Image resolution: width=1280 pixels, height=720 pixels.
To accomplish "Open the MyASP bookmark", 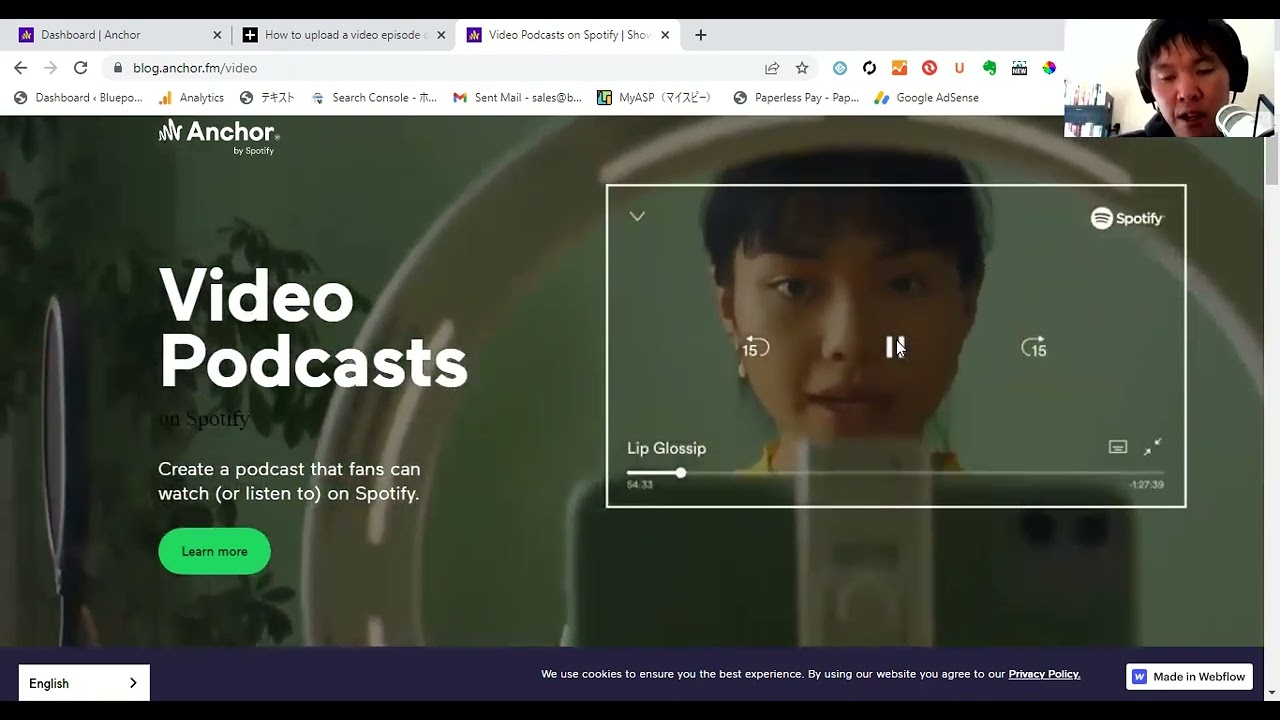I will [654, 98].
